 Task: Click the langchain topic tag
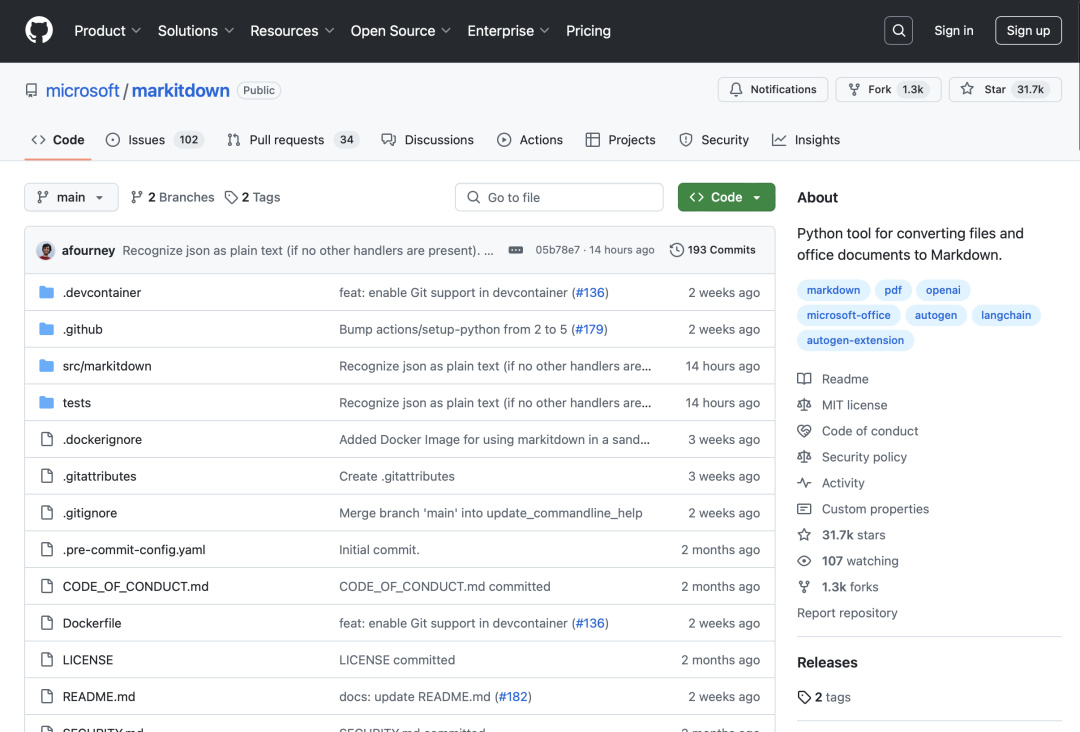pyautogui.click(x=1006, y=315)
